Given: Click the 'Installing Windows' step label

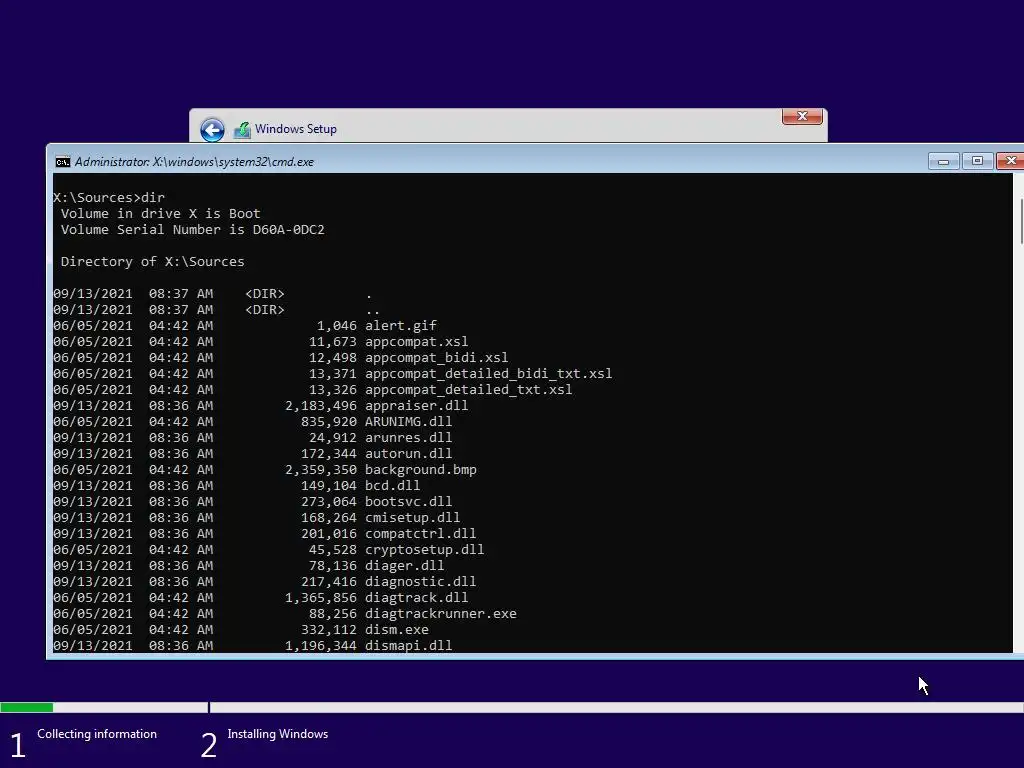Looking at the screenshot, I should [x=278, y=734].
